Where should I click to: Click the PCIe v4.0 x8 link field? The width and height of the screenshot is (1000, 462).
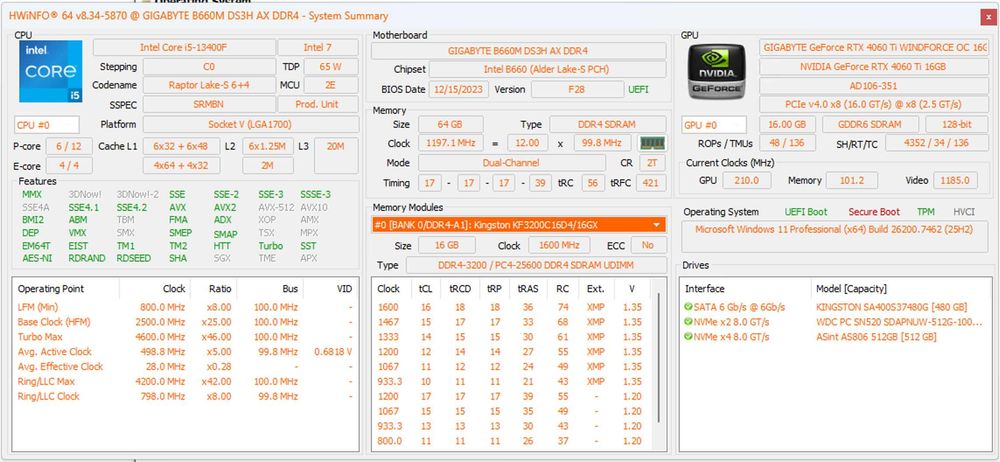(x=874, y=104)
